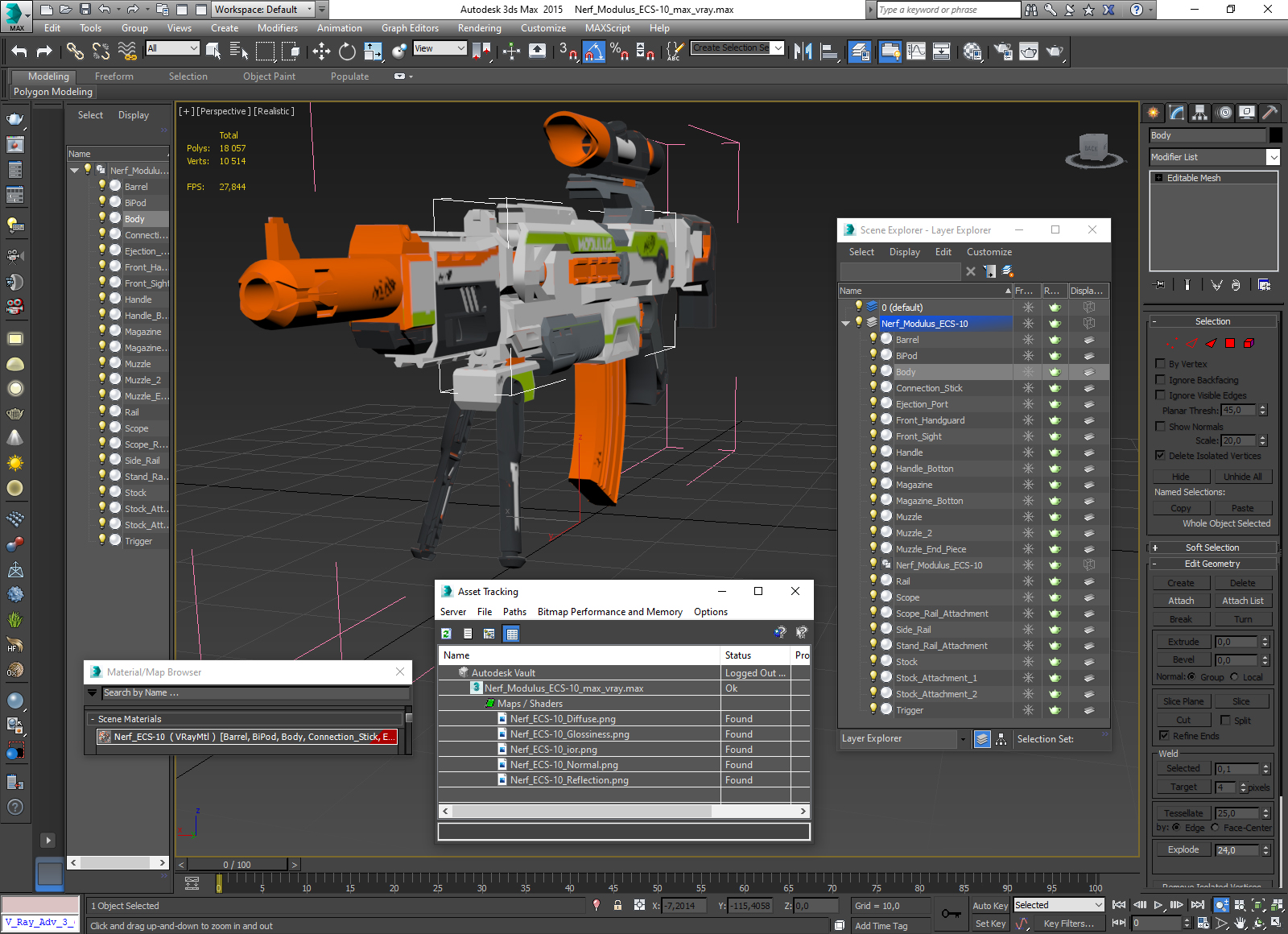The height and width of the screenshot is (934, 1288).
Task: Open the Selected key filter dropdown
Action: click(x=1058, y=905)
